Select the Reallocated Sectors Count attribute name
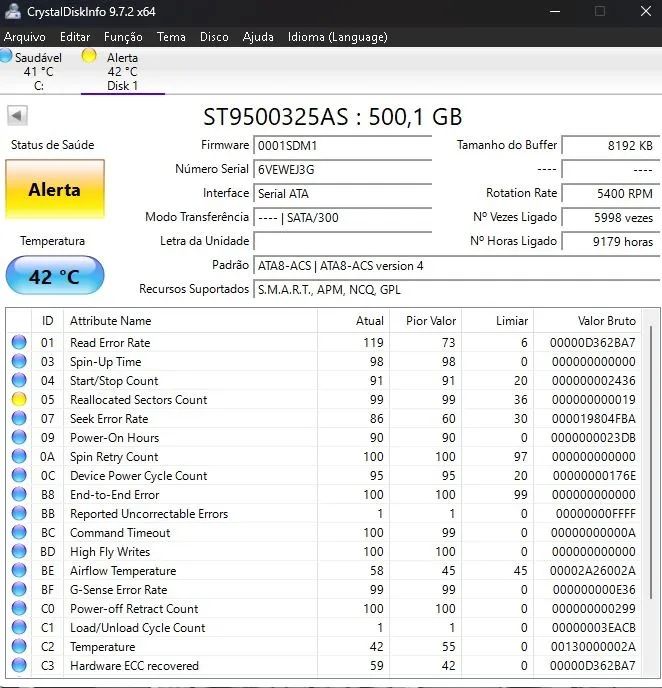The width and height of the screenshot is (662, 688). [x=139, y=400]
